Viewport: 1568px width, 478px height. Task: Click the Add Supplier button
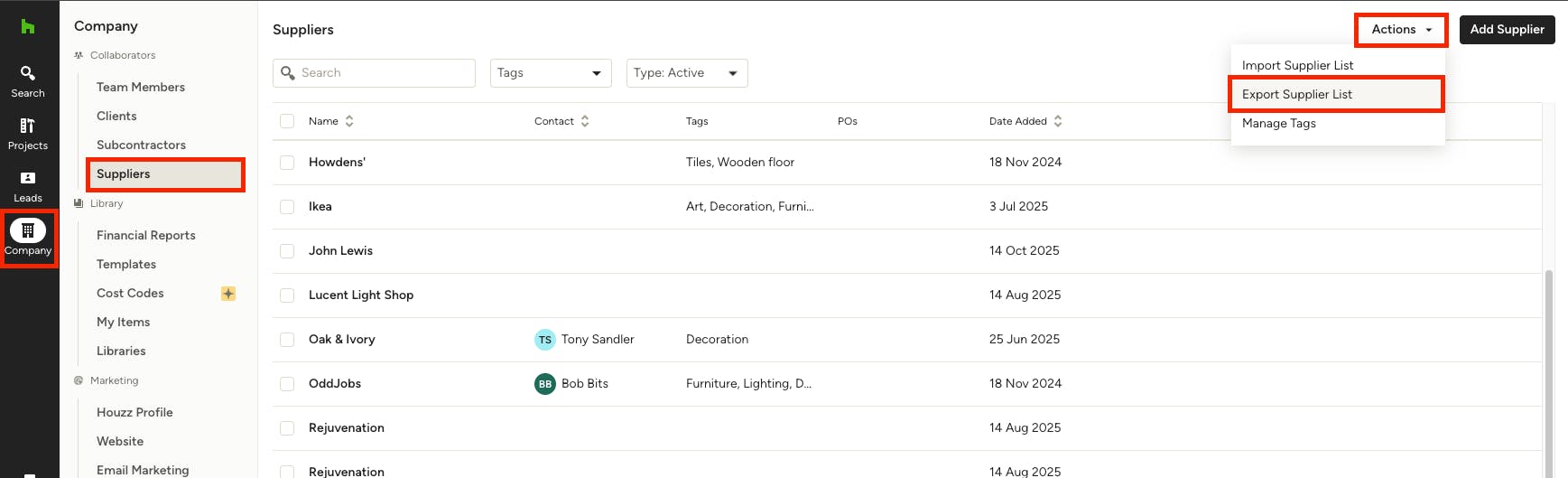[x=1507, y=30]
